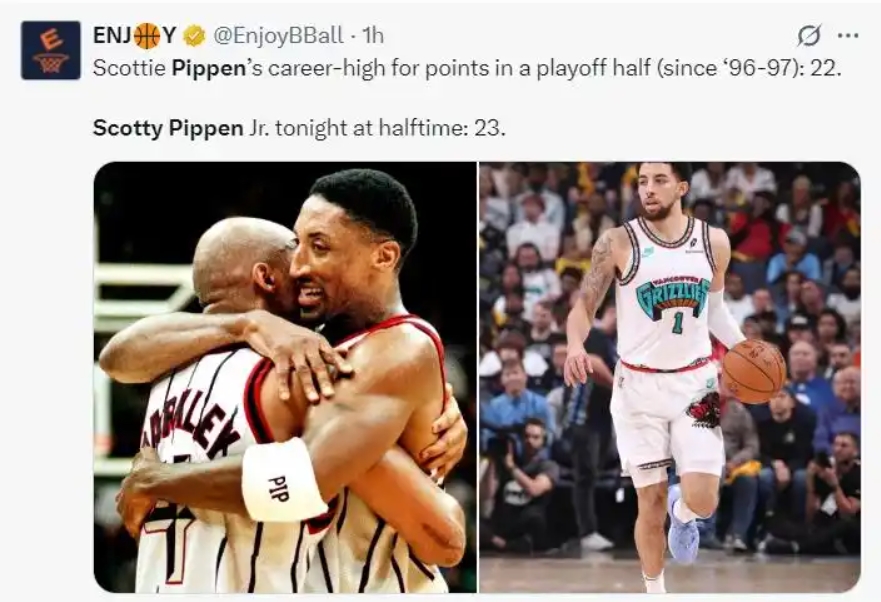Click the Grizzlies jersey number 1
881x602 pixels.
(x=678, y=323)
